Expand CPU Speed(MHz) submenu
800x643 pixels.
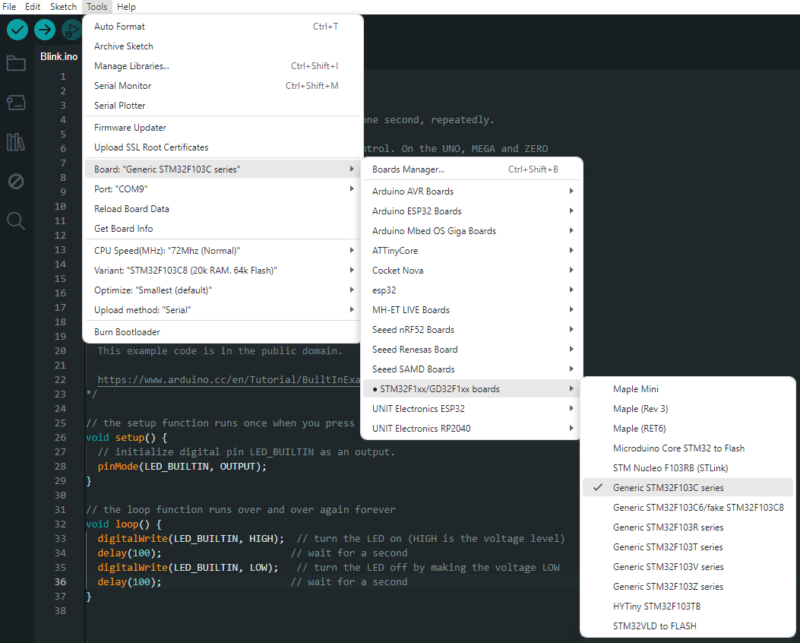tap(167, 250)
